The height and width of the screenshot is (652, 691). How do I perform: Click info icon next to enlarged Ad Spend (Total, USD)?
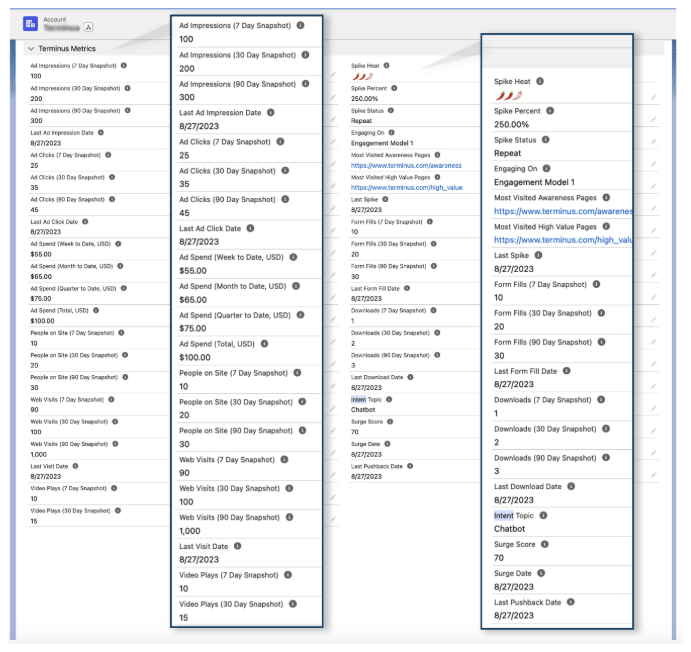(x=264, y=344)
